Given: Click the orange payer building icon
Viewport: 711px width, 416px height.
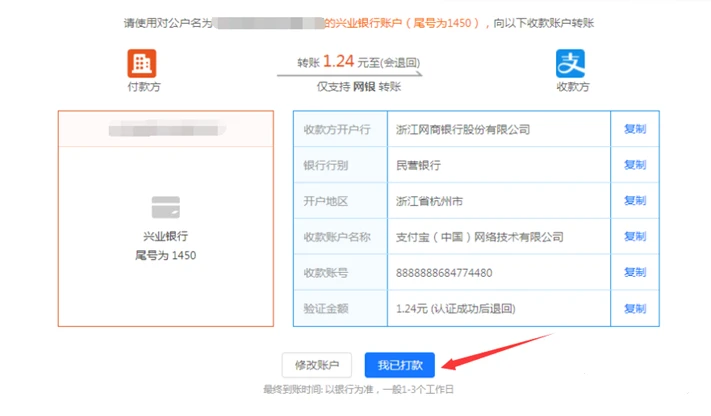Looking at the screenshot, I should tap(142, 64).
